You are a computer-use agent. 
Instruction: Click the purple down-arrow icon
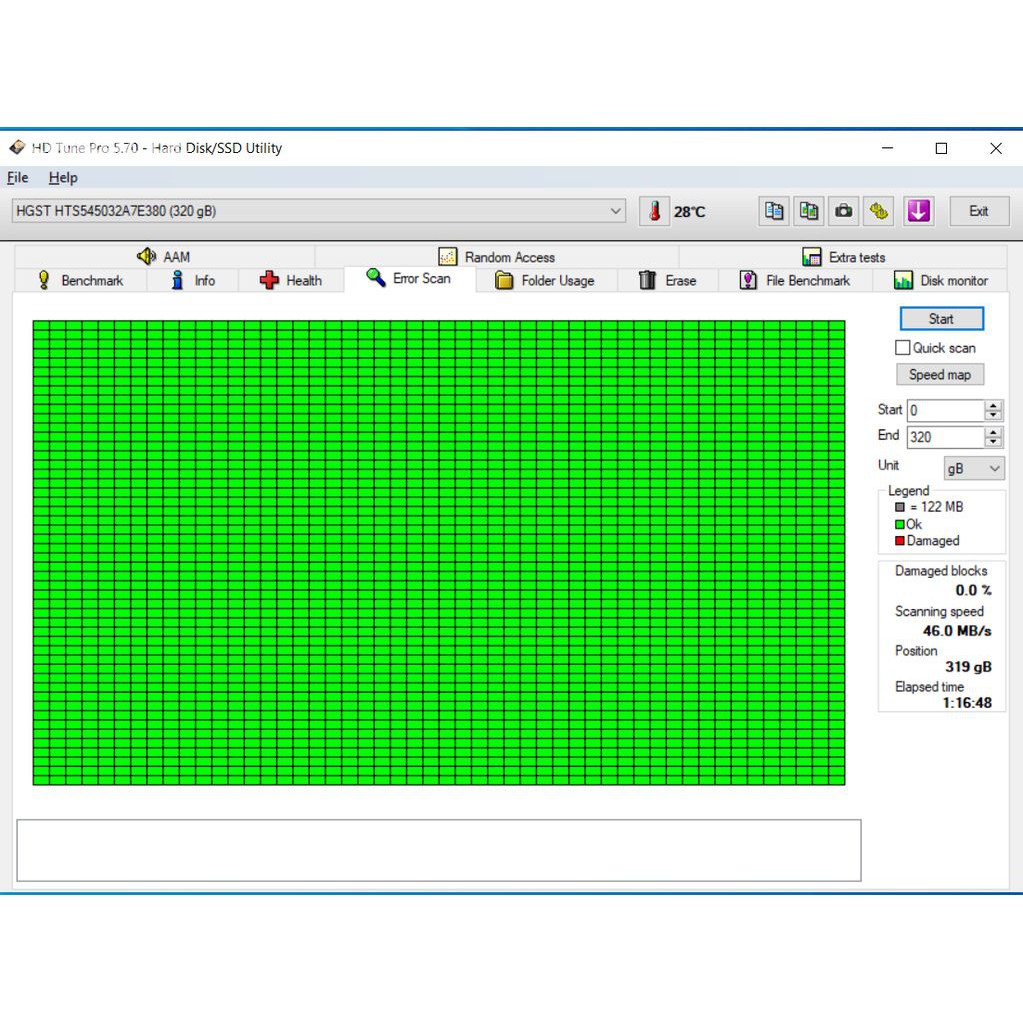(x=918, y=211)
